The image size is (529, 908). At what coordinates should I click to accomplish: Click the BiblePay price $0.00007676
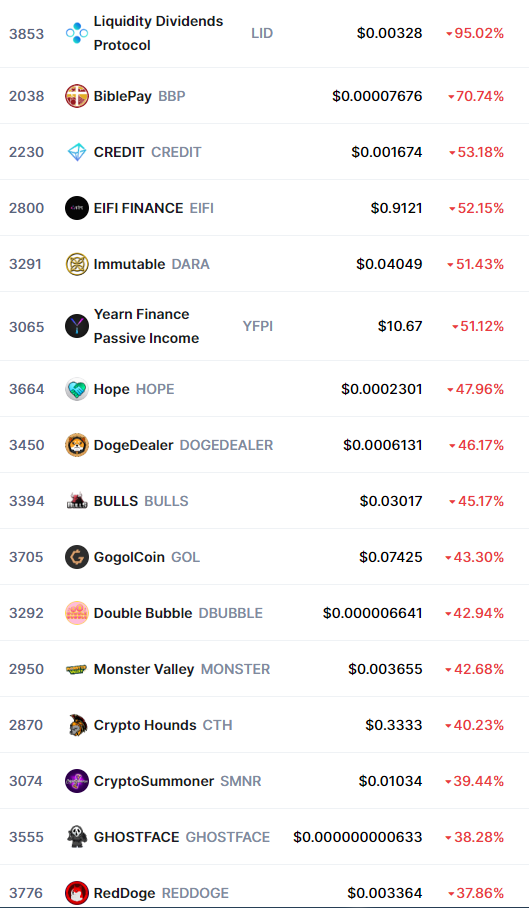[377, 96]
